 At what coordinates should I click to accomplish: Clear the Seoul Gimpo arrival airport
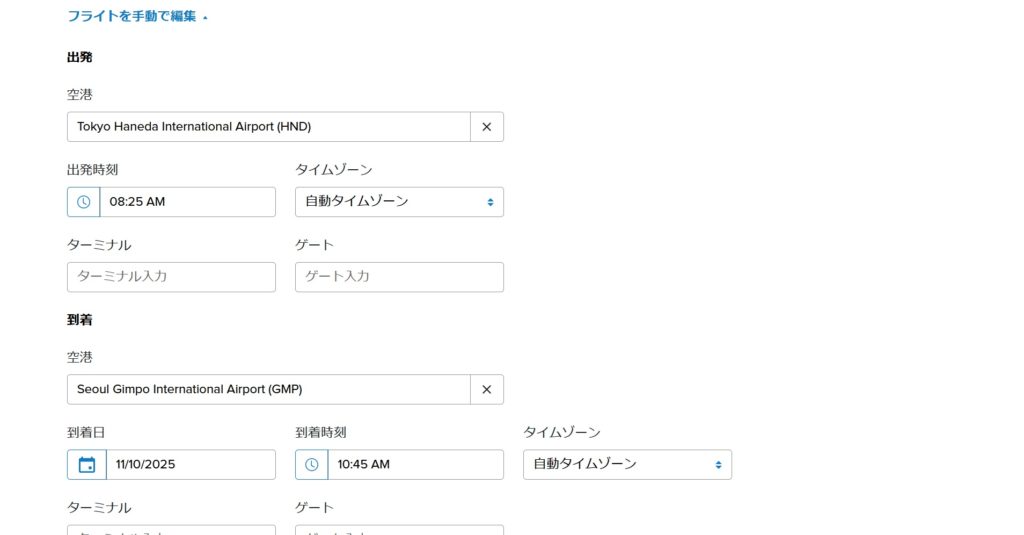pyautogui.click(x=487, y=390)
